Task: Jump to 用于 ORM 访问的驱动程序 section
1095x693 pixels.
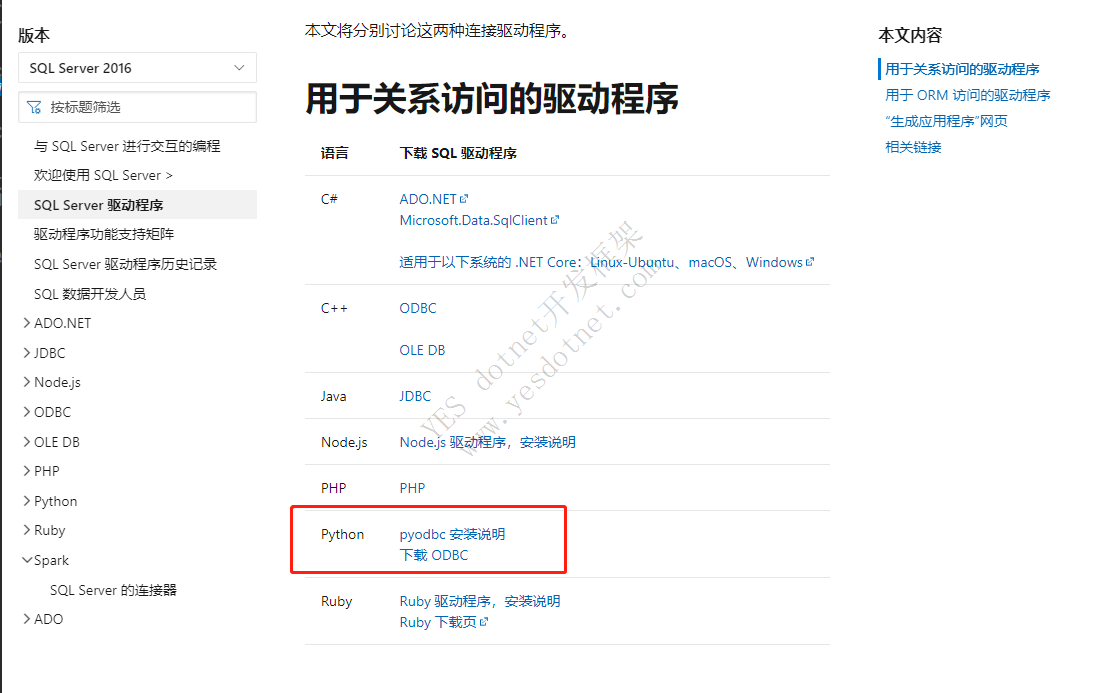Action: pyautogui.click(x=968, y=95)
